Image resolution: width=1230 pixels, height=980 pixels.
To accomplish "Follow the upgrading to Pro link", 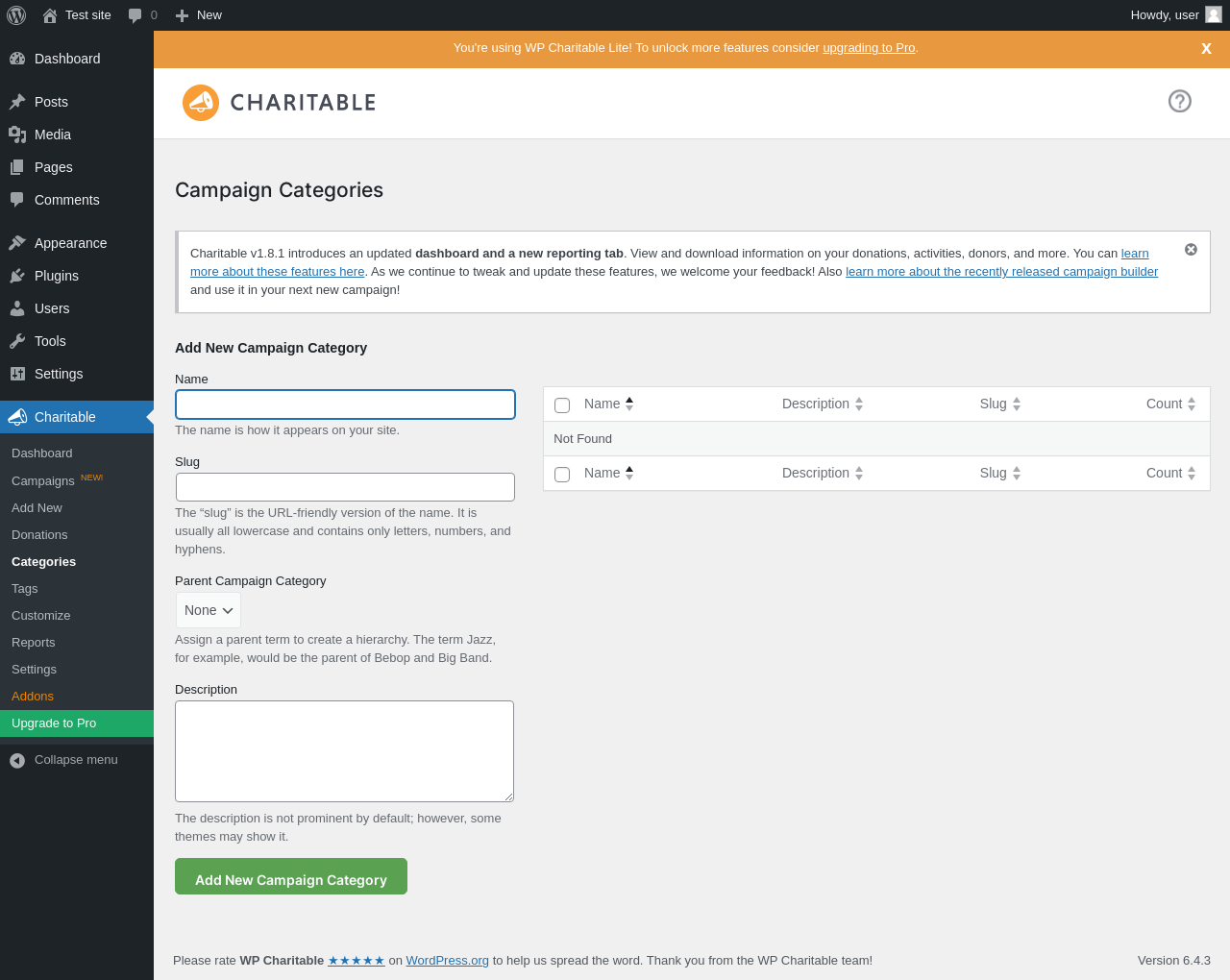I will 869,48.
